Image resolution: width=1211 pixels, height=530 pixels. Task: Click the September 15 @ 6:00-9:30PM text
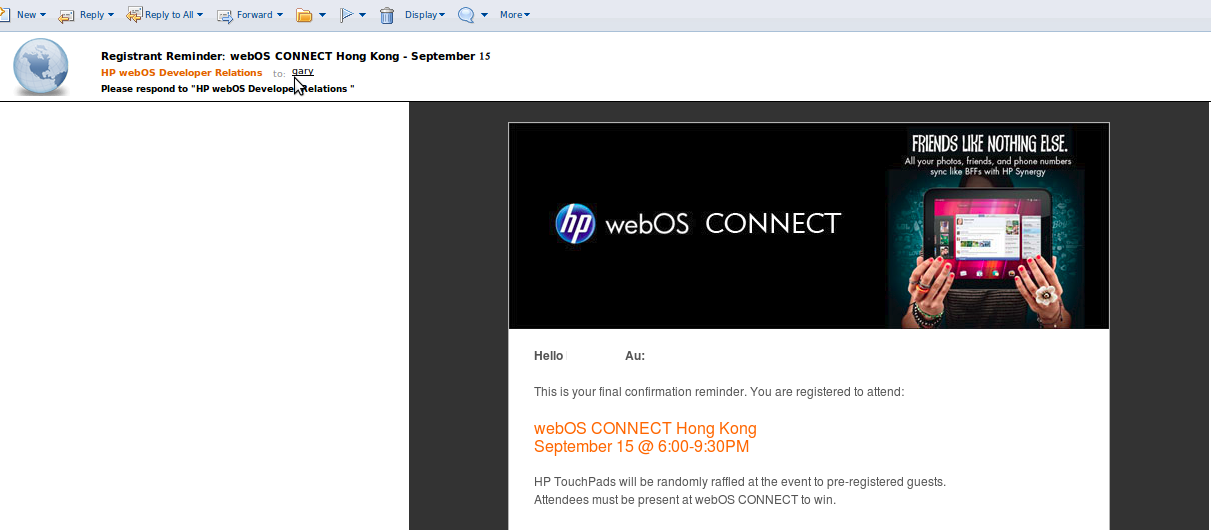click(x=641, y=447)
